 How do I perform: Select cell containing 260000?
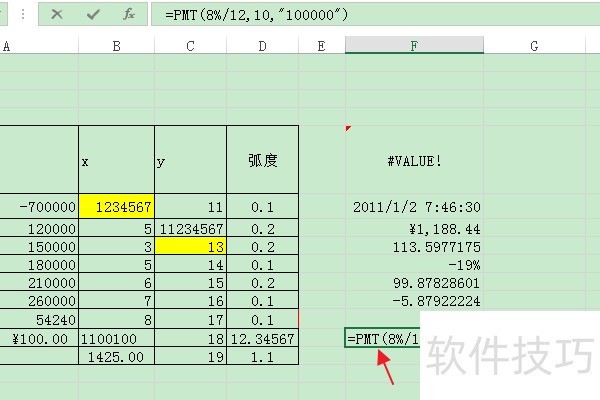click(39, 300)
